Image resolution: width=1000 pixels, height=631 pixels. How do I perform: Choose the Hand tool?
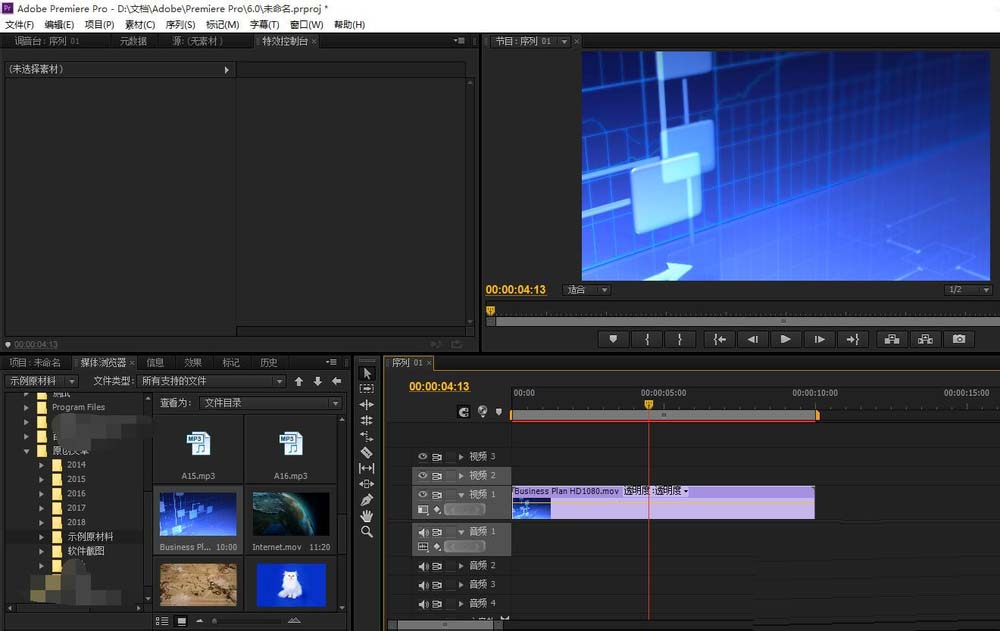tap(367, 515)
